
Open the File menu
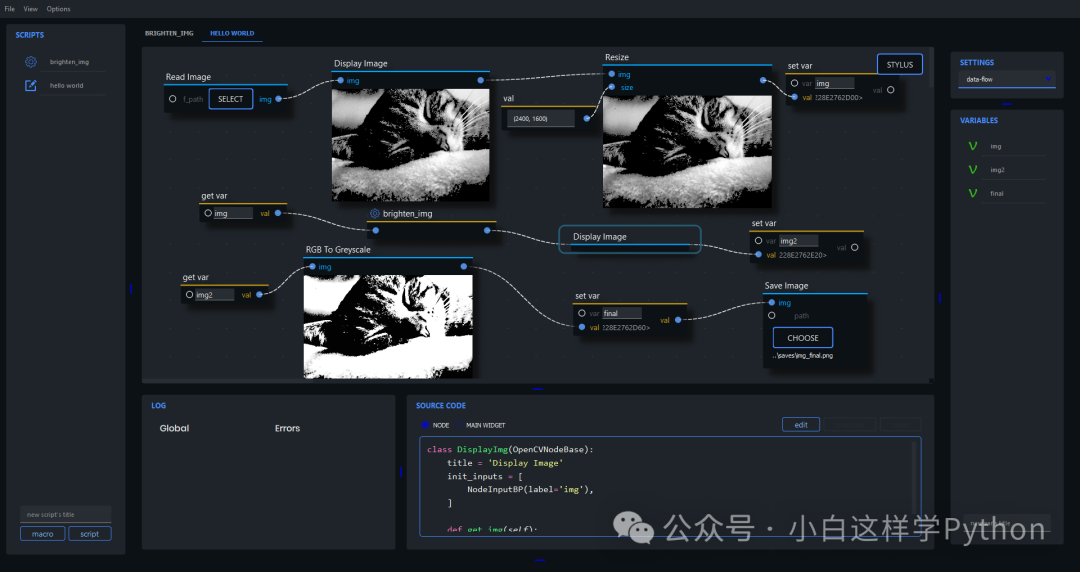[10, 9]
